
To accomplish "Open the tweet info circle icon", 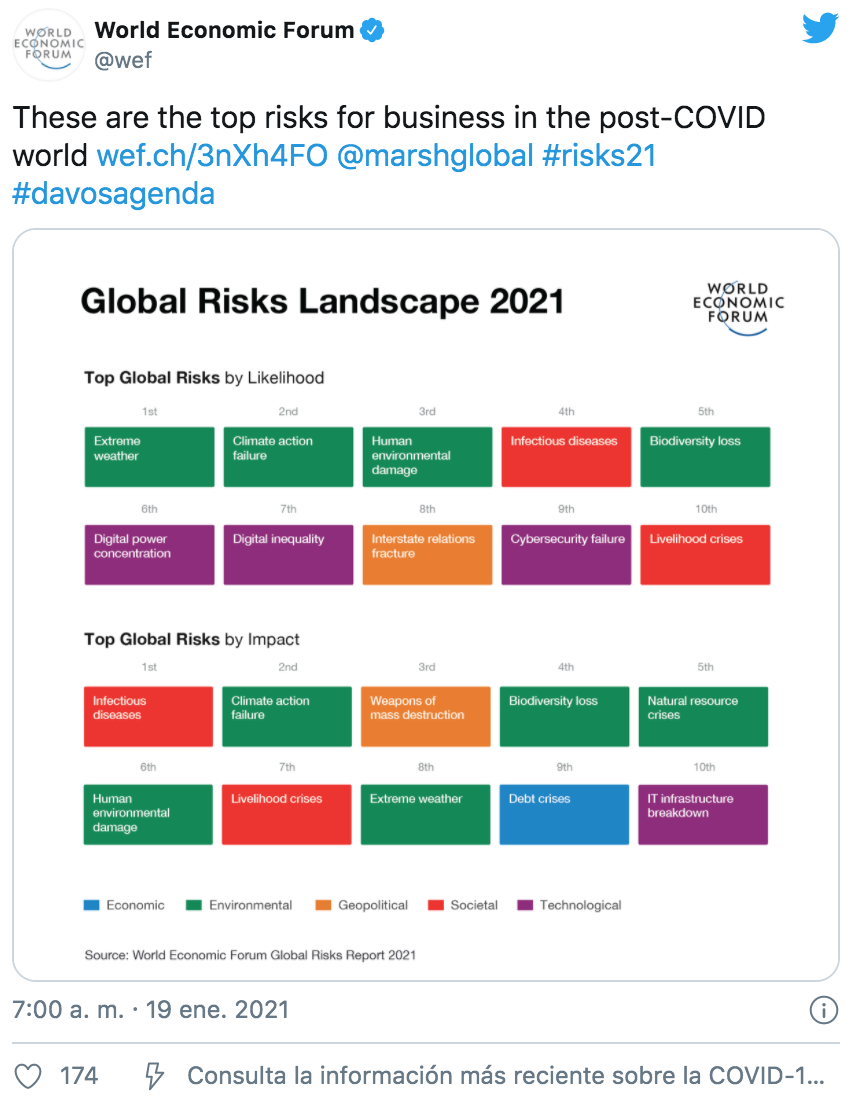I will pos(824,1010).
